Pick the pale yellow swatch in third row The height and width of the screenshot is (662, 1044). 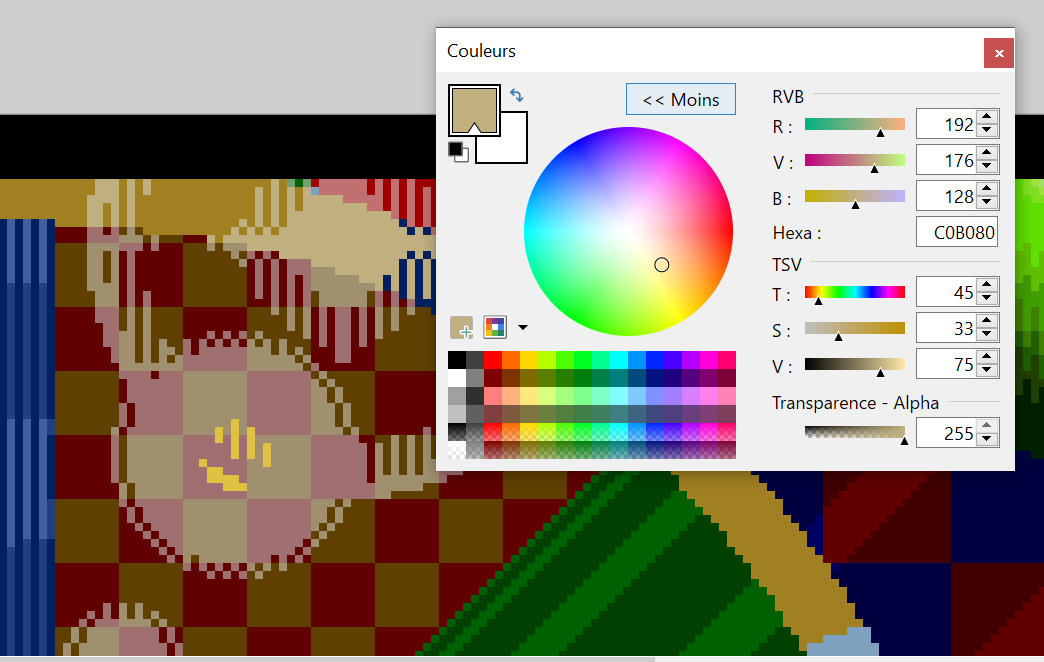(x=529, y=396)
